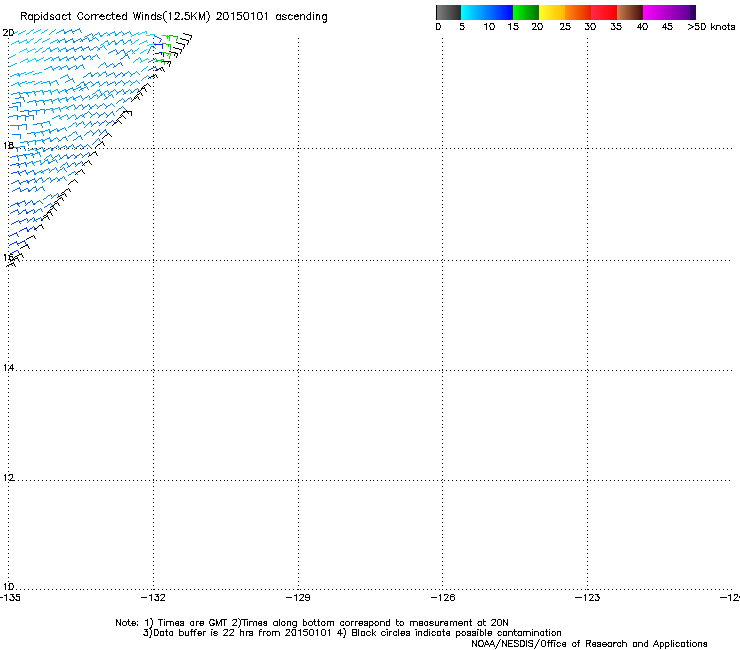
Task: Pick the yellow 20-25 knots color swatch
Action: coord(552,12)
